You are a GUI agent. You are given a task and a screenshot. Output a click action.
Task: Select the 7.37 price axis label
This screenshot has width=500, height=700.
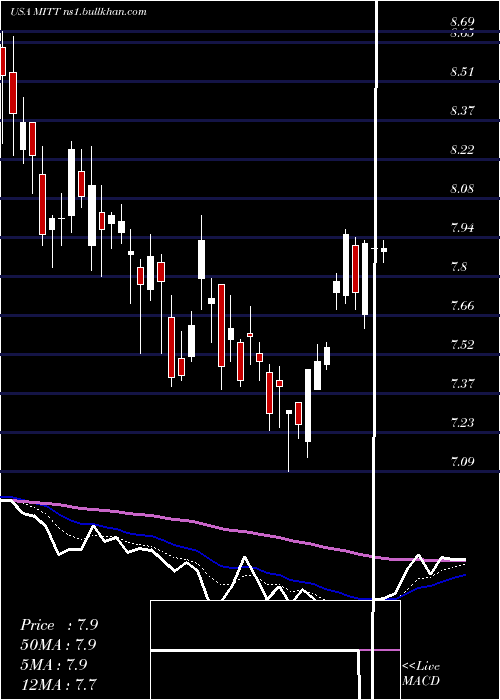coord(462,383)
